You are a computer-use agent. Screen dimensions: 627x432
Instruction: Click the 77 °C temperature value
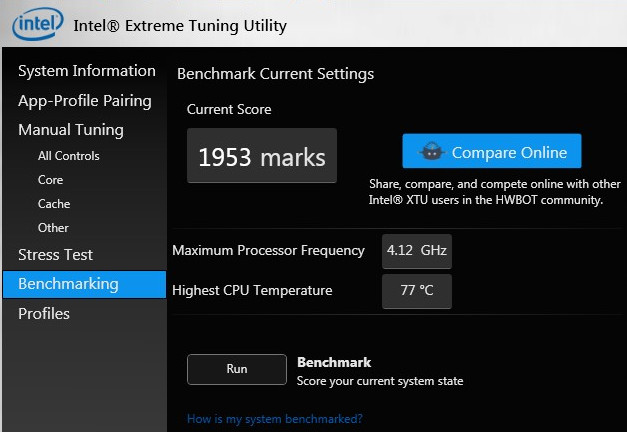[x=417, y=291]
